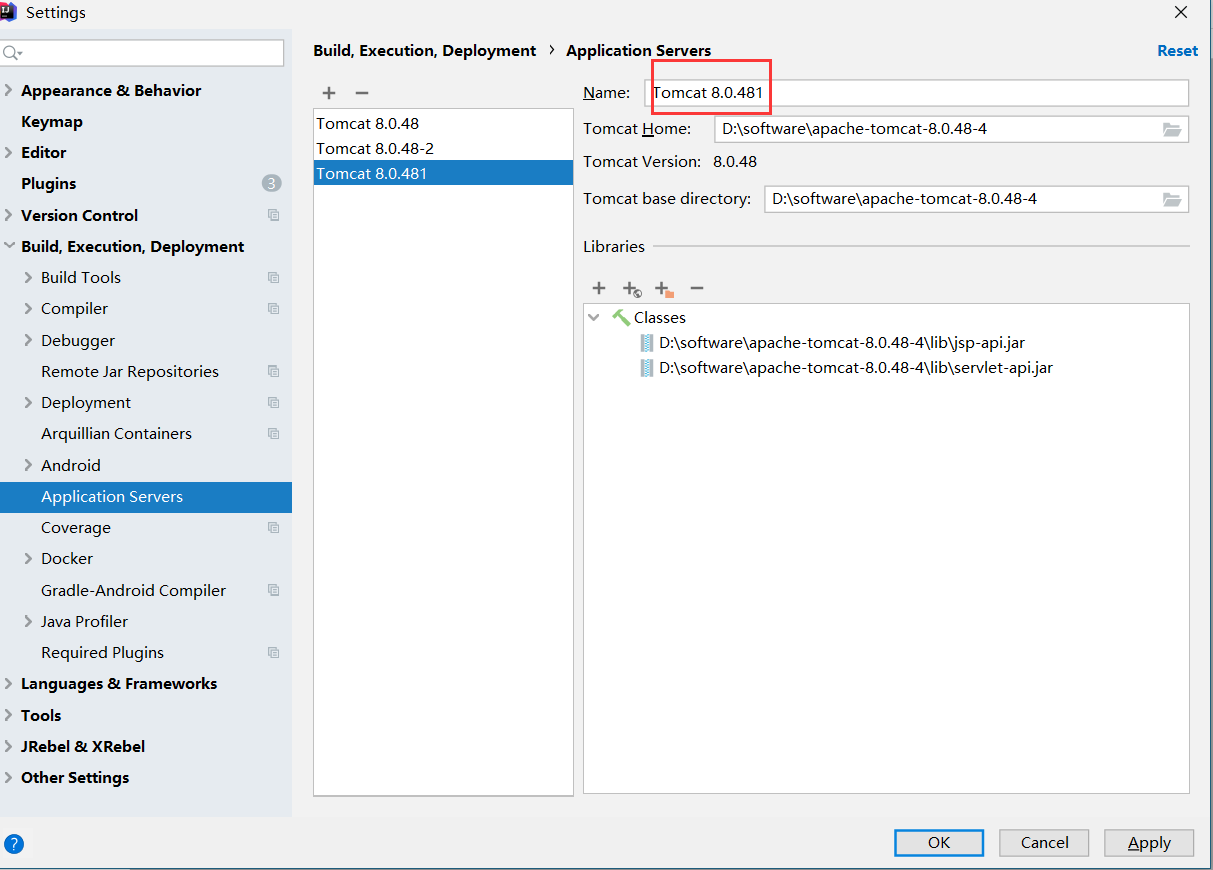The height and width of the screenshot is (870, 1213).
Task: Expand the Editor settings section
Action: tap(9, 152)
